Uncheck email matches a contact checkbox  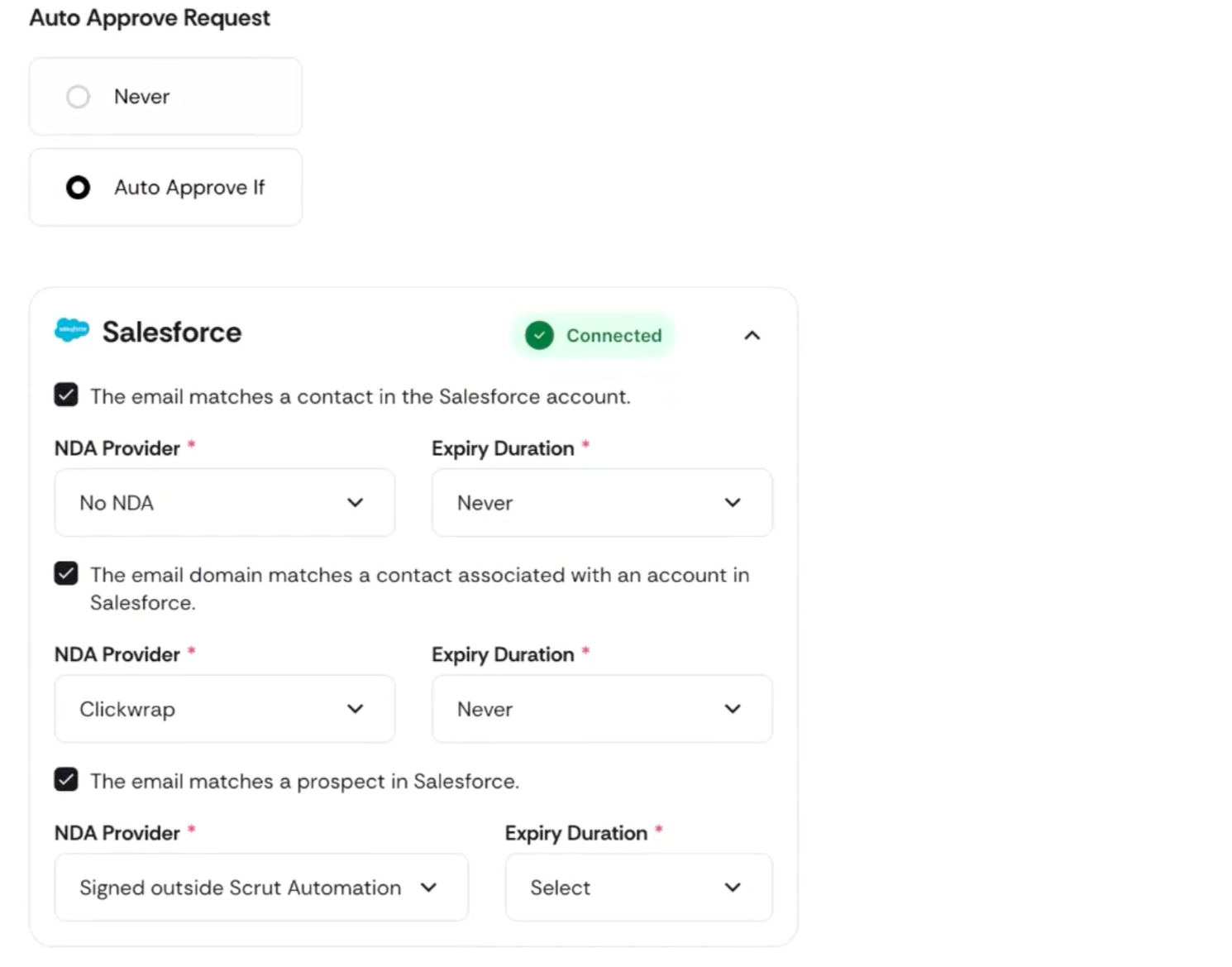[x=66, y=395]
